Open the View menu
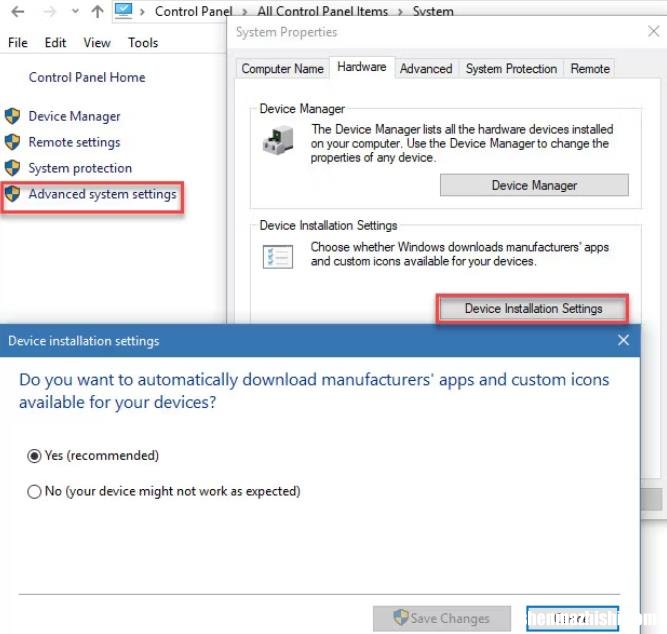The height and width of the screenshot is (634, 667). click(97, 43)
